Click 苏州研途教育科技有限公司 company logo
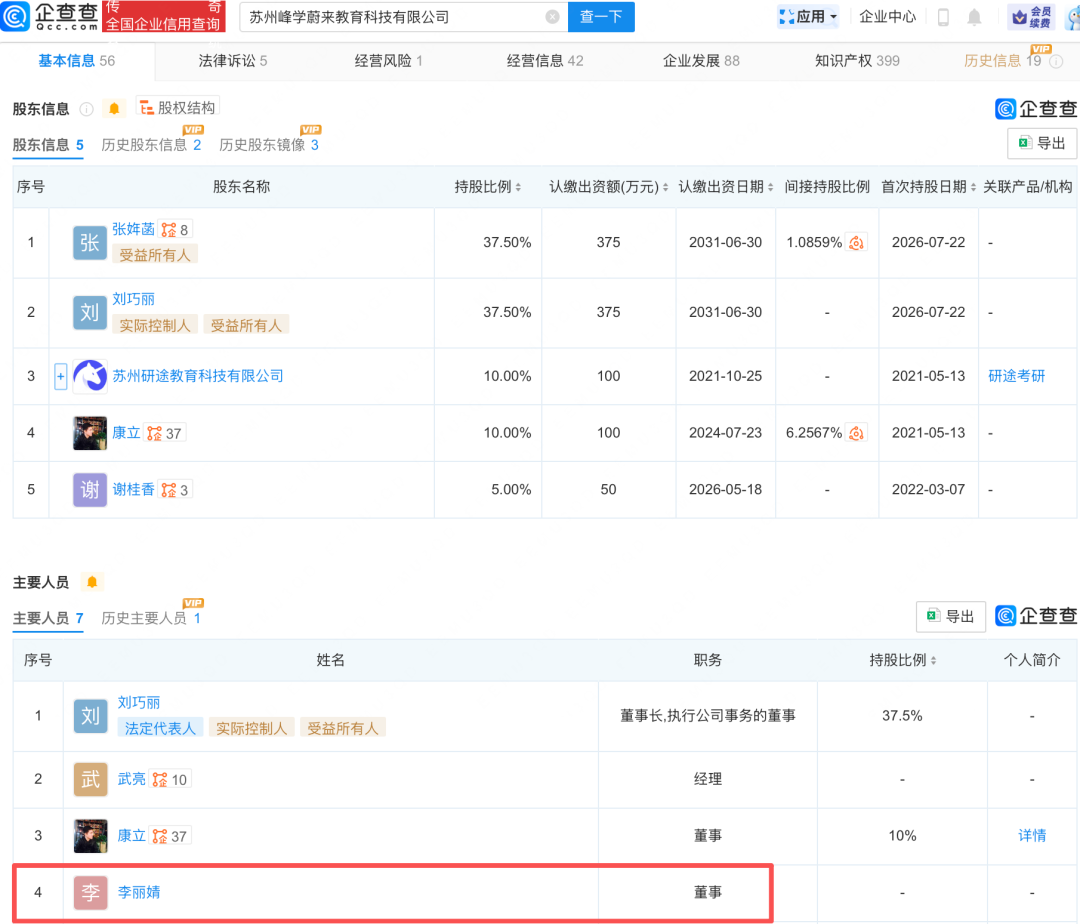 90,377
